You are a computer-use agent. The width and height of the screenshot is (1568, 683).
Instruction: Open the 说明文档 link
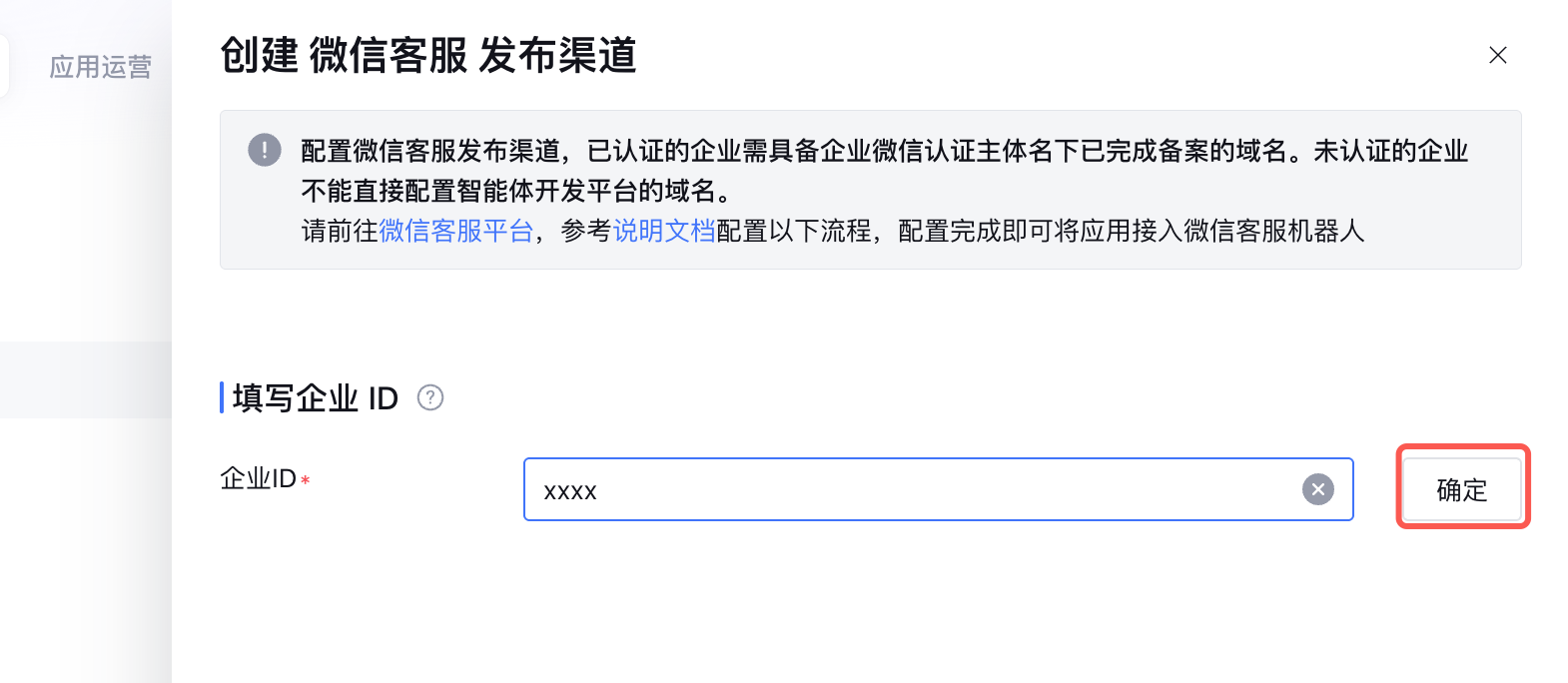click(x=664, y=231)
